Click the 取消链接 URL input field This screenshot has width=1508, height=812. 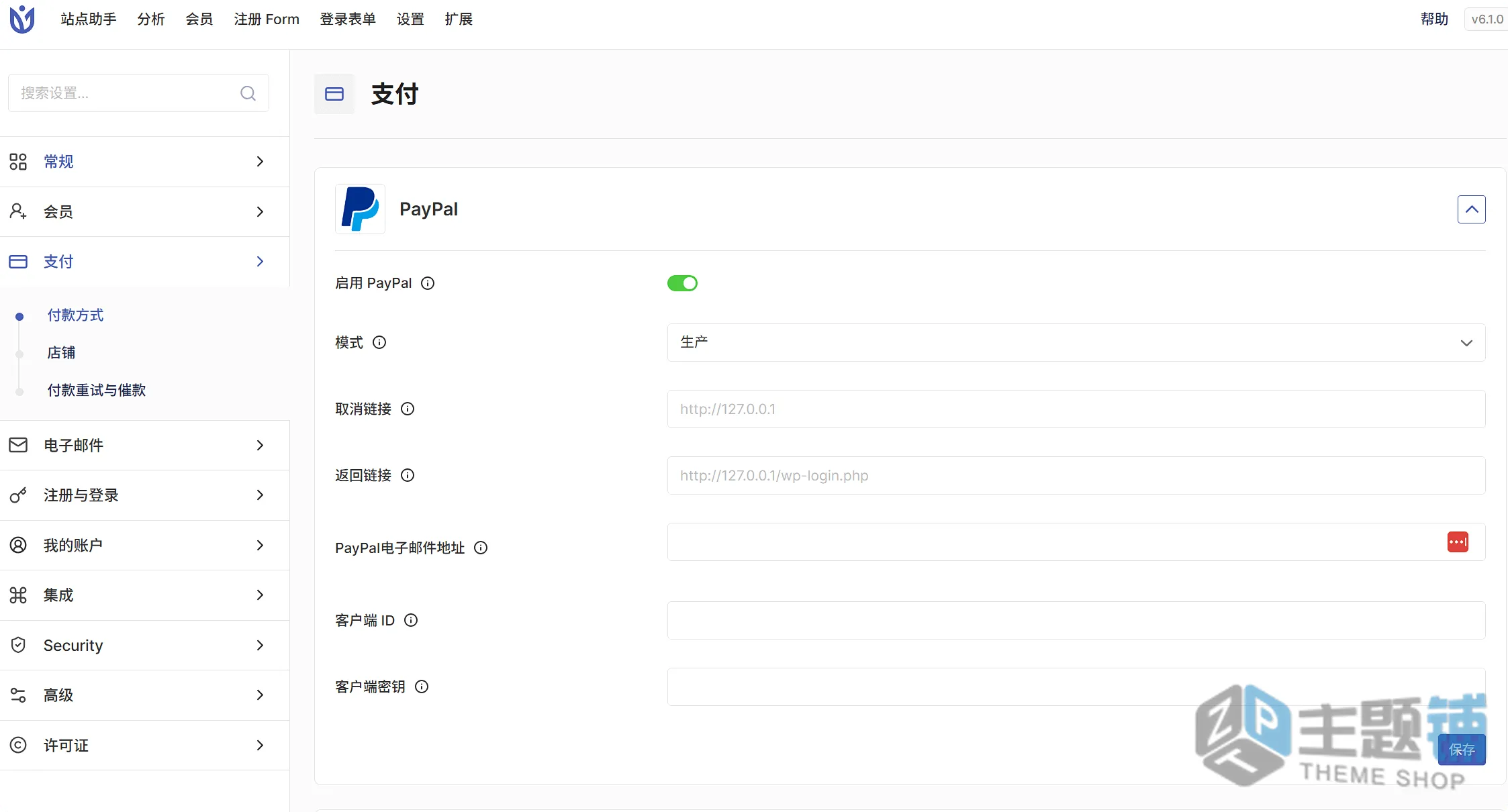[1076, 409]
